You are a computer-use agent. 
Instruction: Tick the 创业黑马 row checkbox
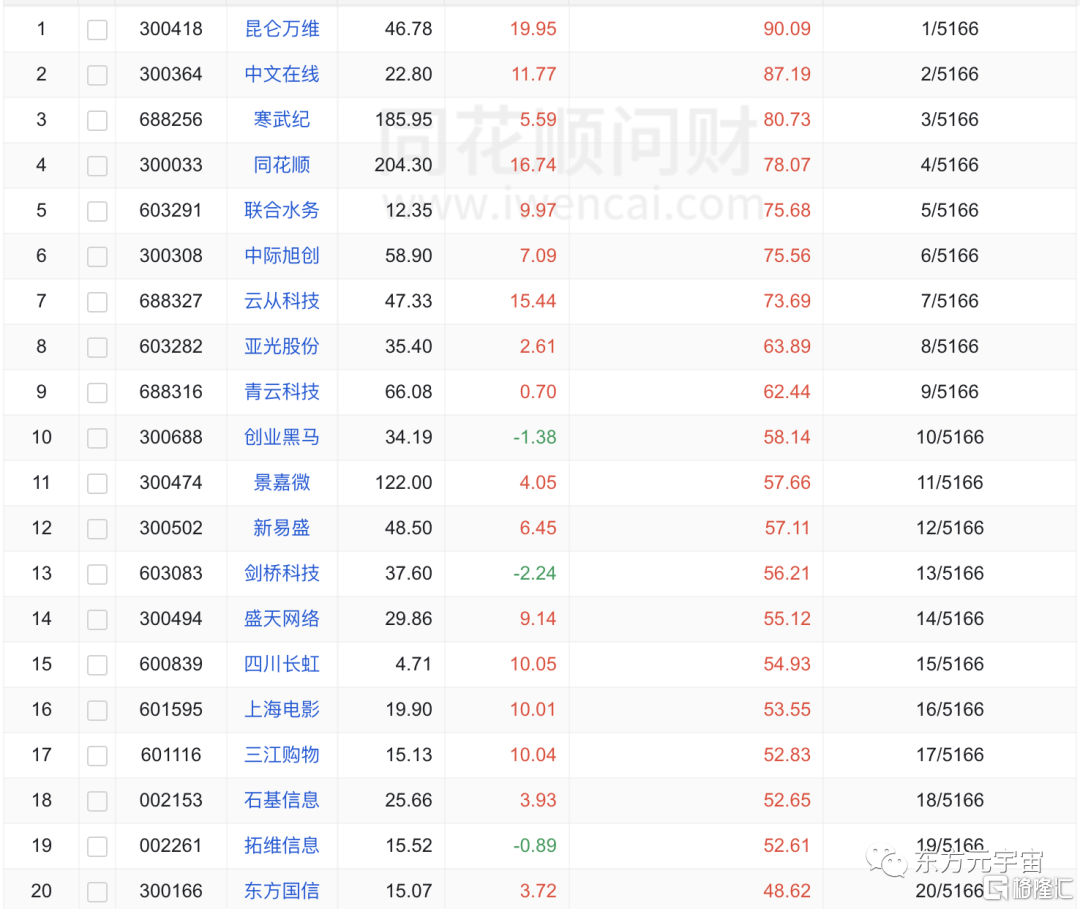(x=97, y=439)
